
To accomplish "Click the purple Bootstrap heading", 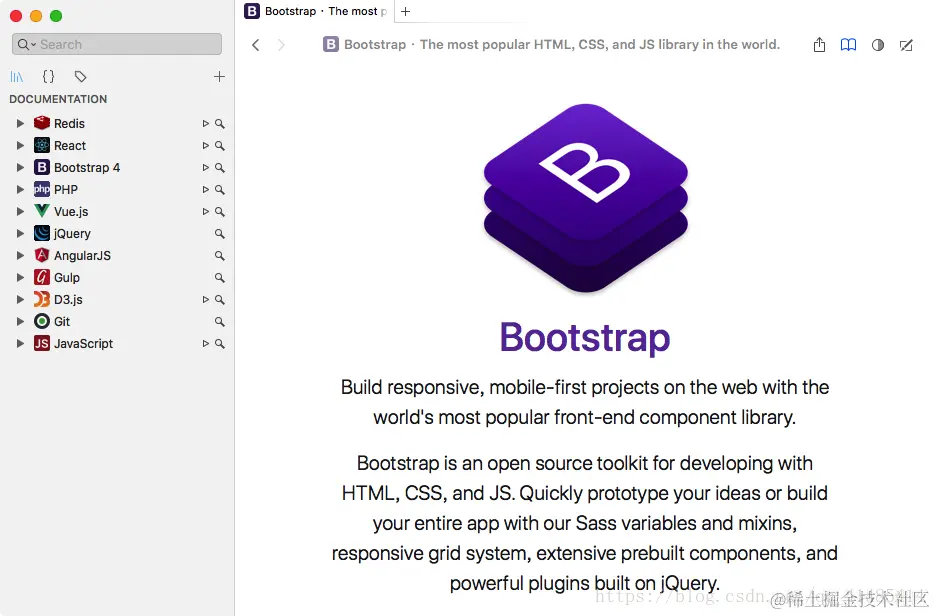I will [x=585, y=338].
